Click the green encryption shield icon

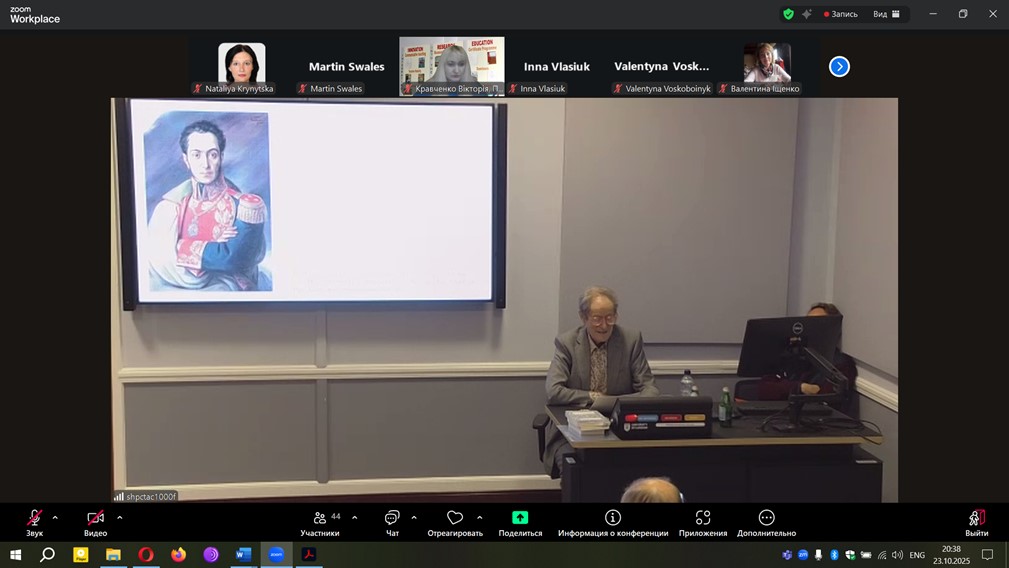pyautogui.click(x=788, y=14)
